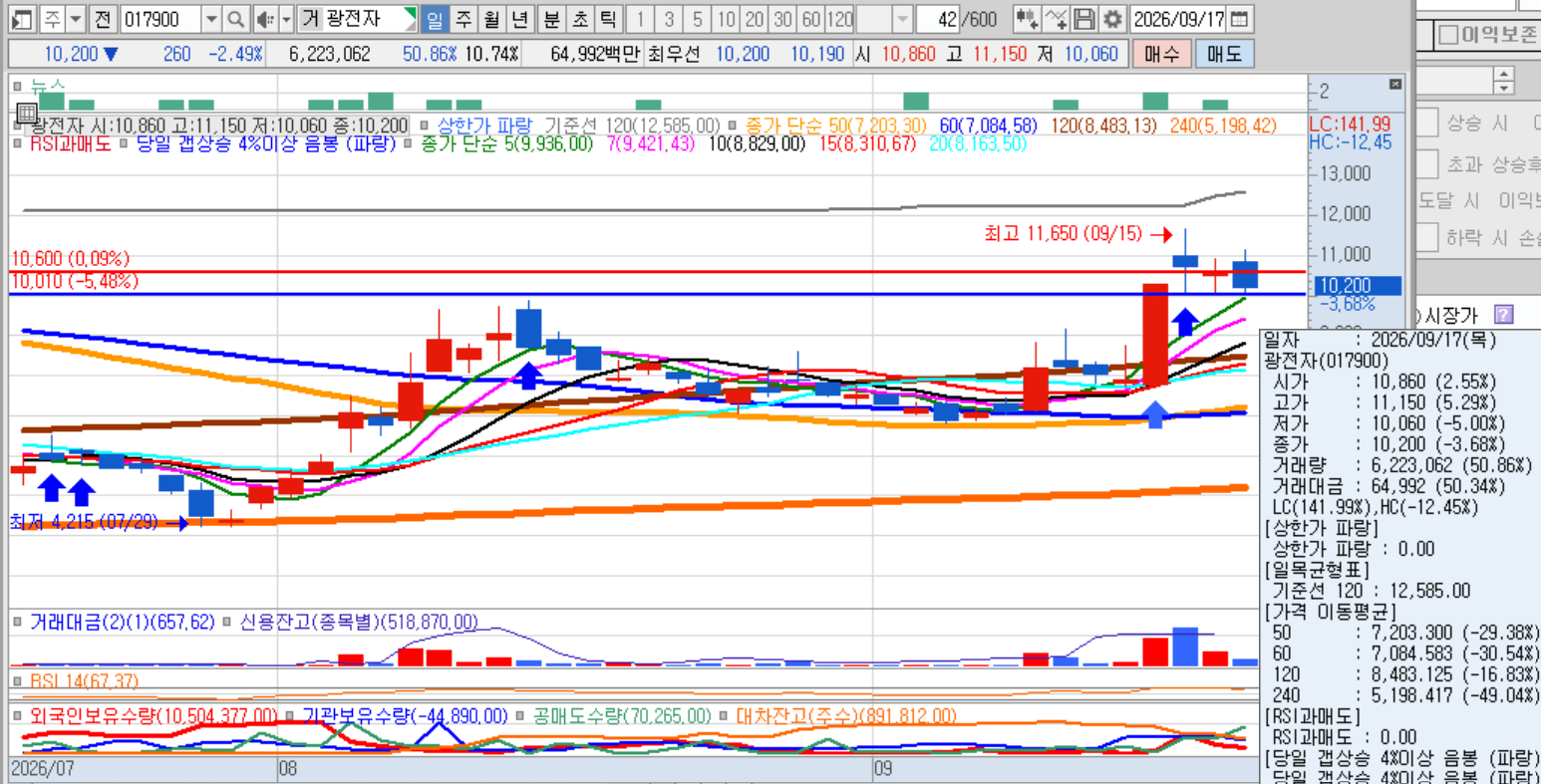Open the stock search magnifier

pyautogui.click(x=235, y=19)
